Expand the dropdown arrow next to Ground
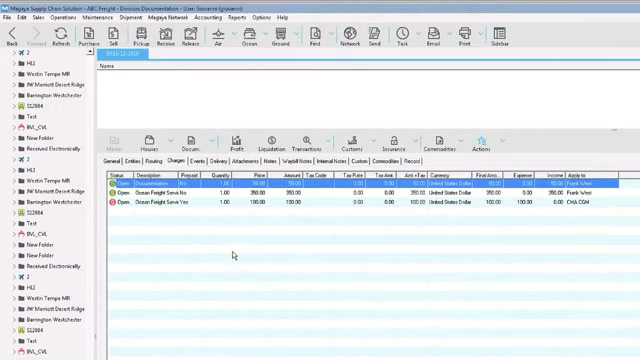 pos(296,33)
